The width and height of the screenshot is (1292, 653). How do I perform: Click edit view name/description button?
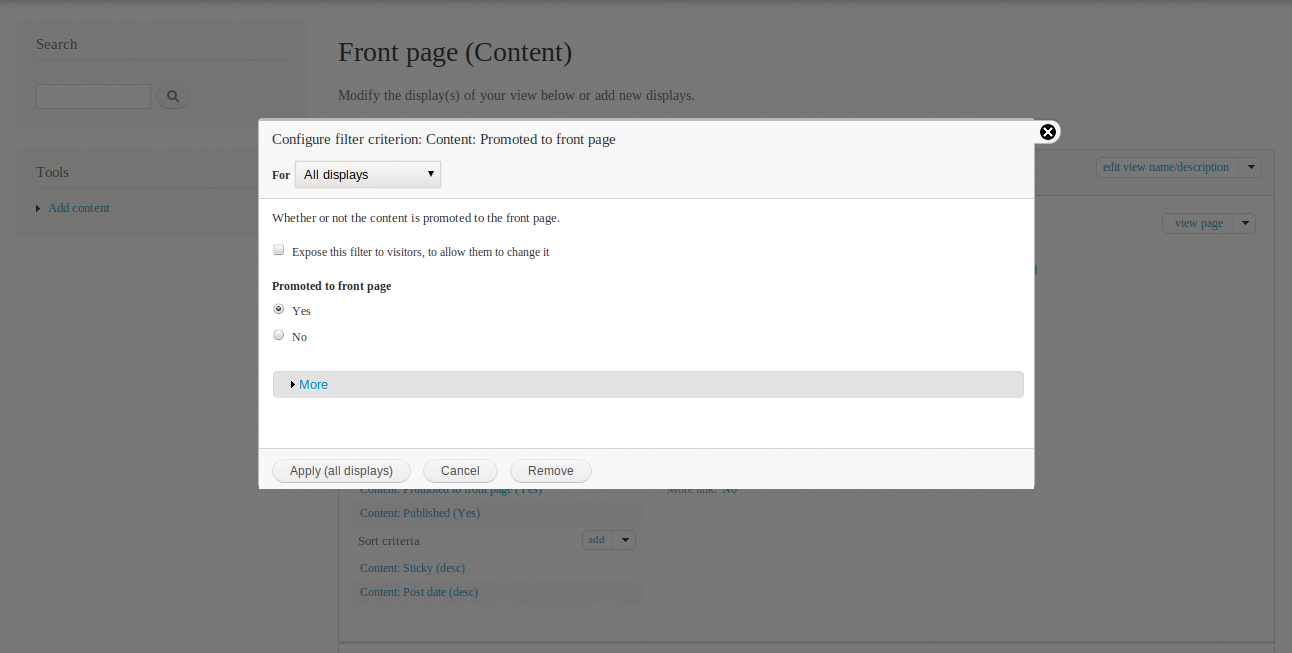tap(1166, 167)
